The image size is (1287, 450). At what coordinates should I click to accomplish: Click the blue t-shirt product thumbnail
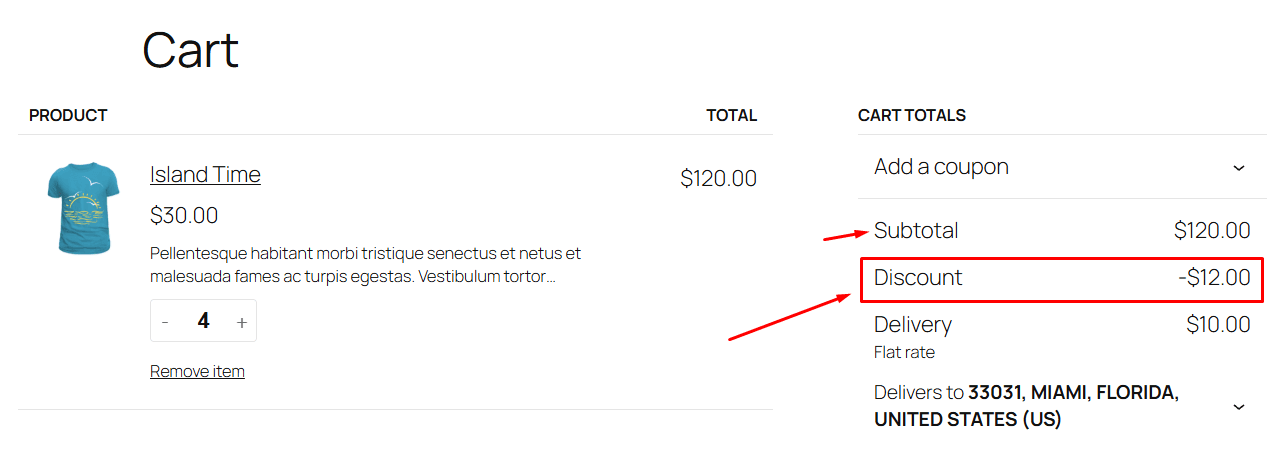tap(83, 209)
